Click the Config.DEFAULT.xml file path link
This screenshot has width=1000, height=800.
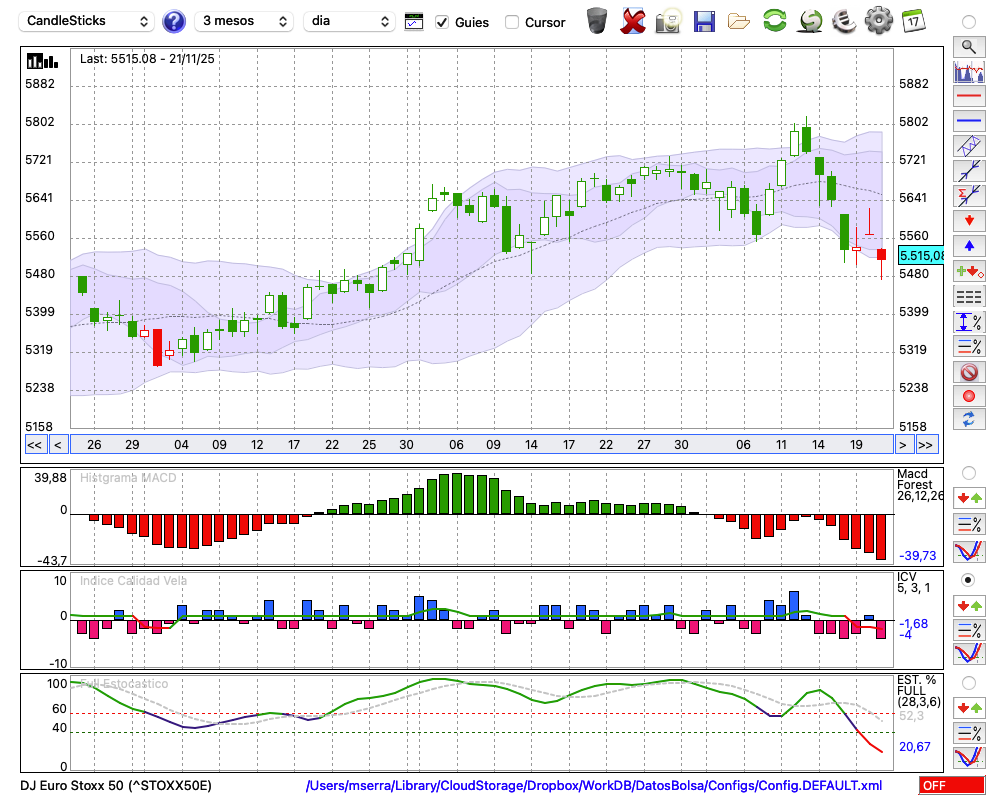(594, 785)
